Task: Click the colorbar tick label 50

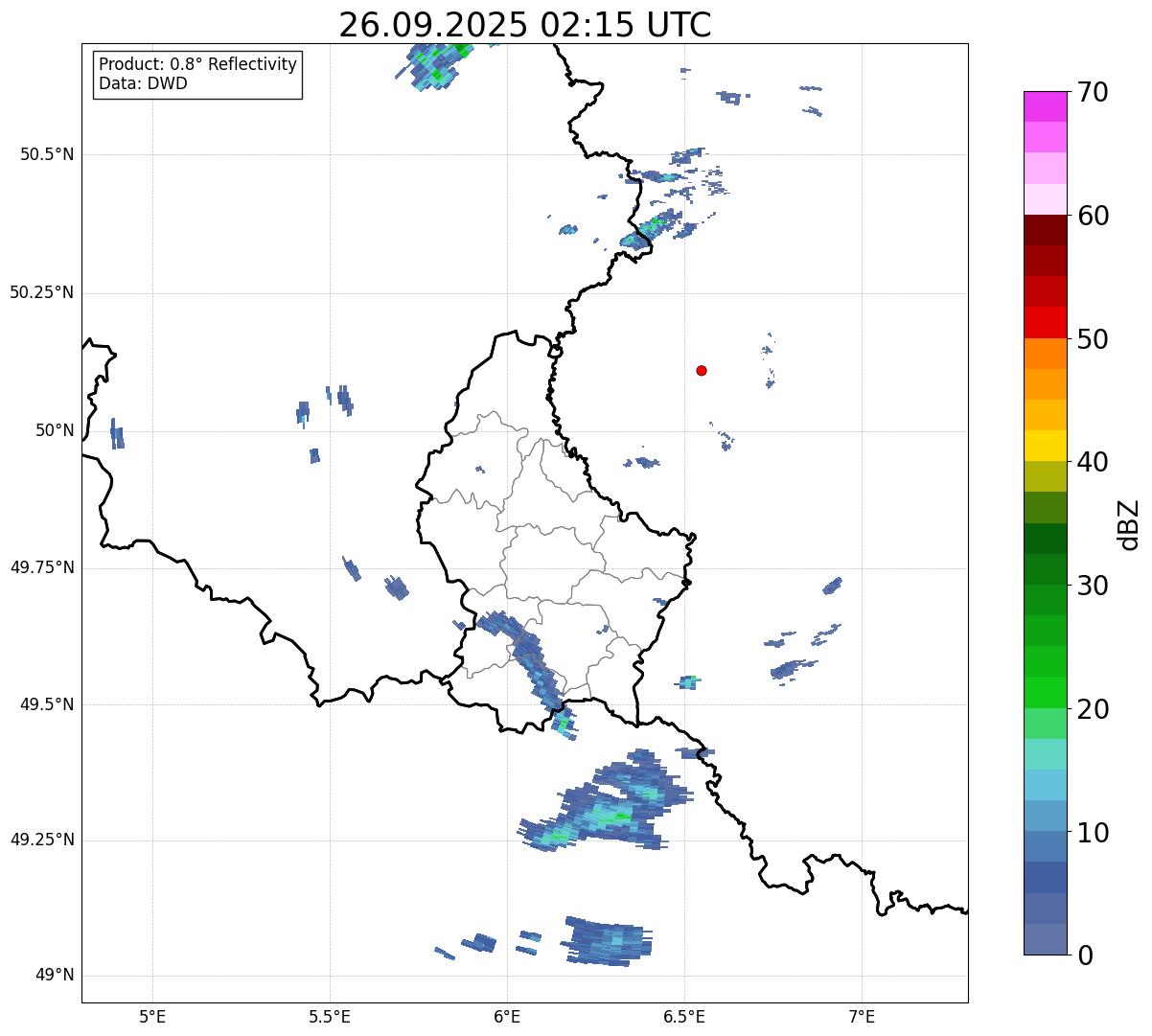Action: click(x=1093, y=339)
